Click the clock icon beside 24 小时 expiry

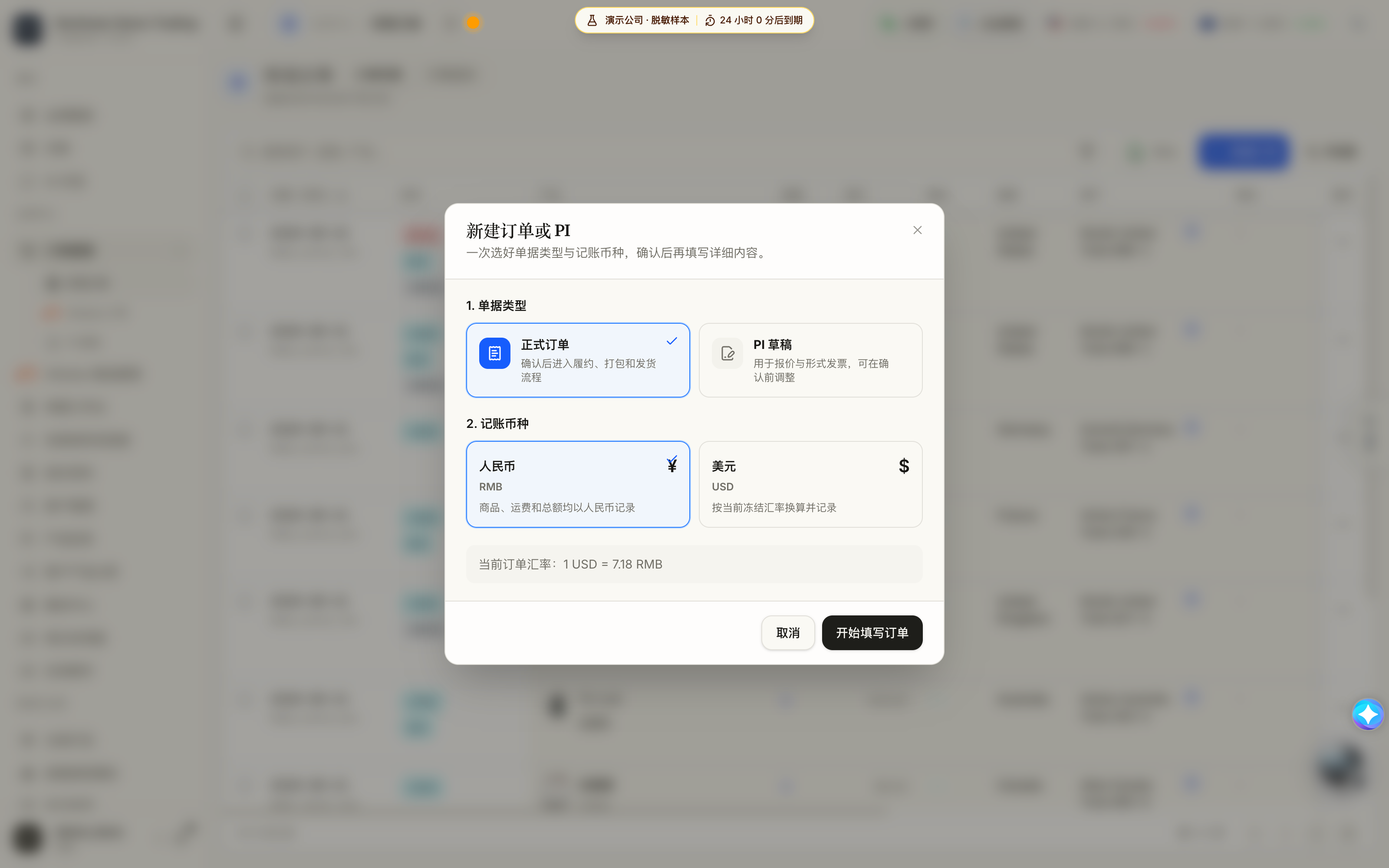click(x=710, y=21)
